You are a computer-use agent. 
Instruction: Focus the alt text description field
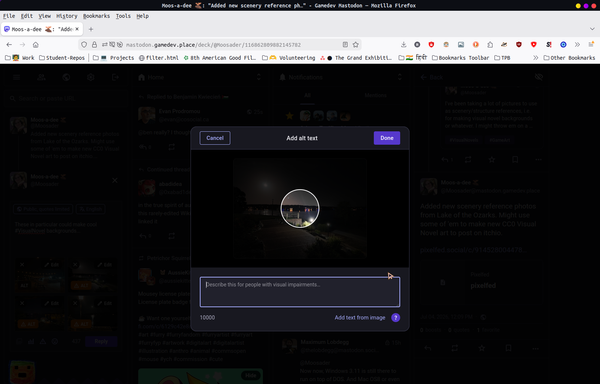(x=300, y=292)
